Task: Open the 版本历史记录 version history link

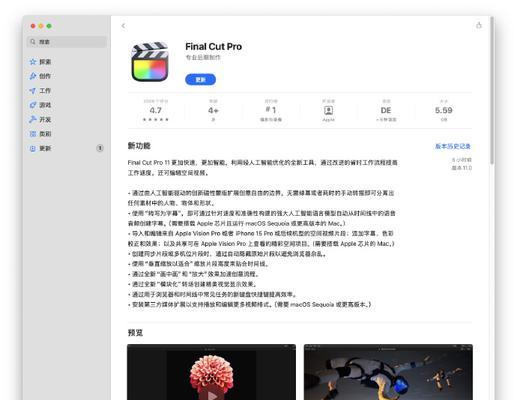Action: 453,146
